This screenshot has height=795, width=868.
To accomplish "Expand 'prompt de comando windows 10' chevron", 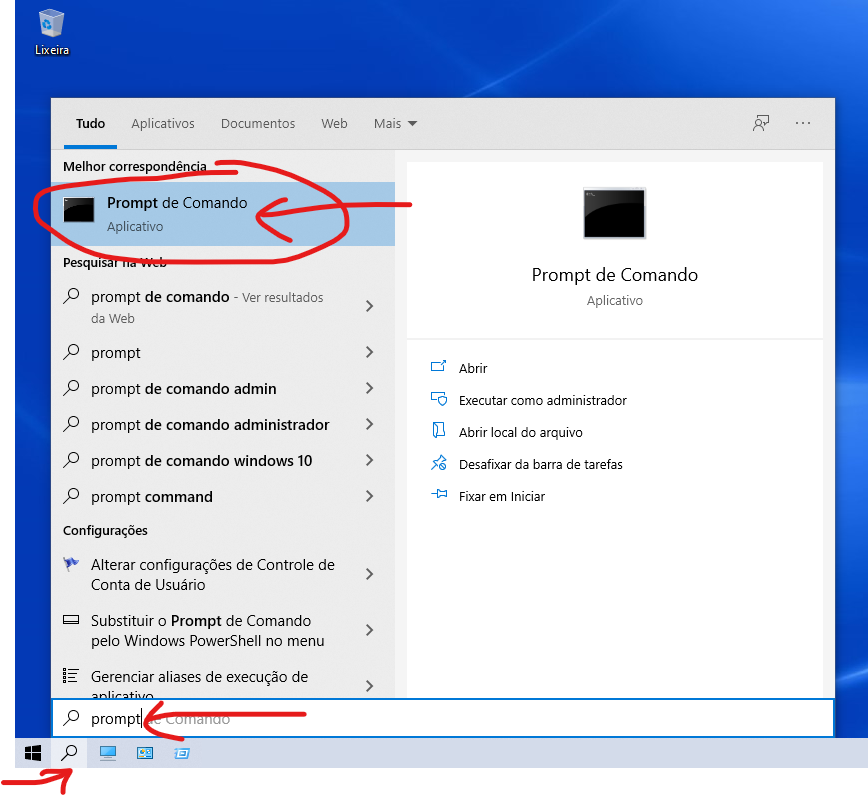I will click(x=370, y=460).
